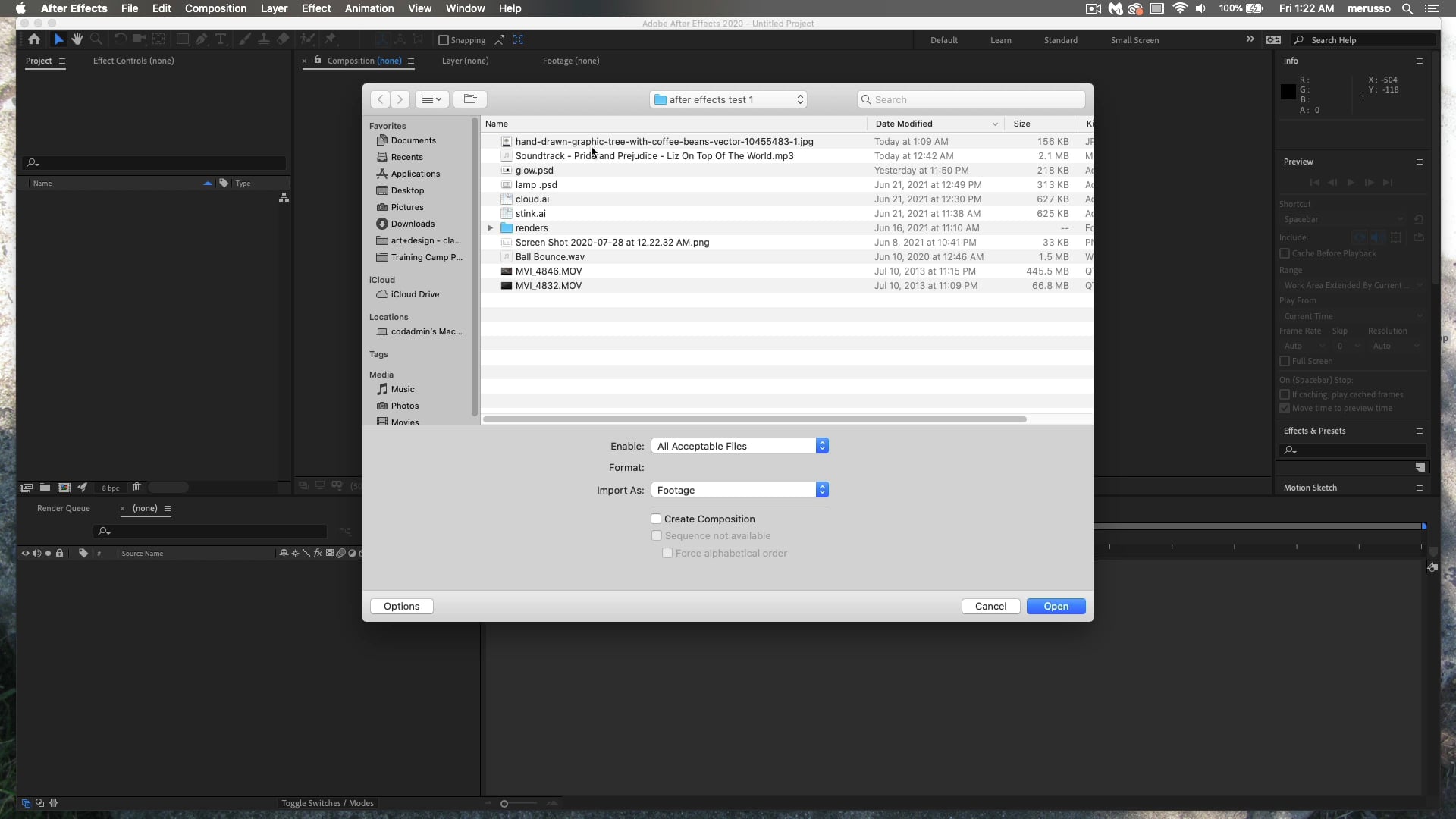Open the Composition menu in the menu bar
Screen dimensions: 1456x819
[215, 8]
